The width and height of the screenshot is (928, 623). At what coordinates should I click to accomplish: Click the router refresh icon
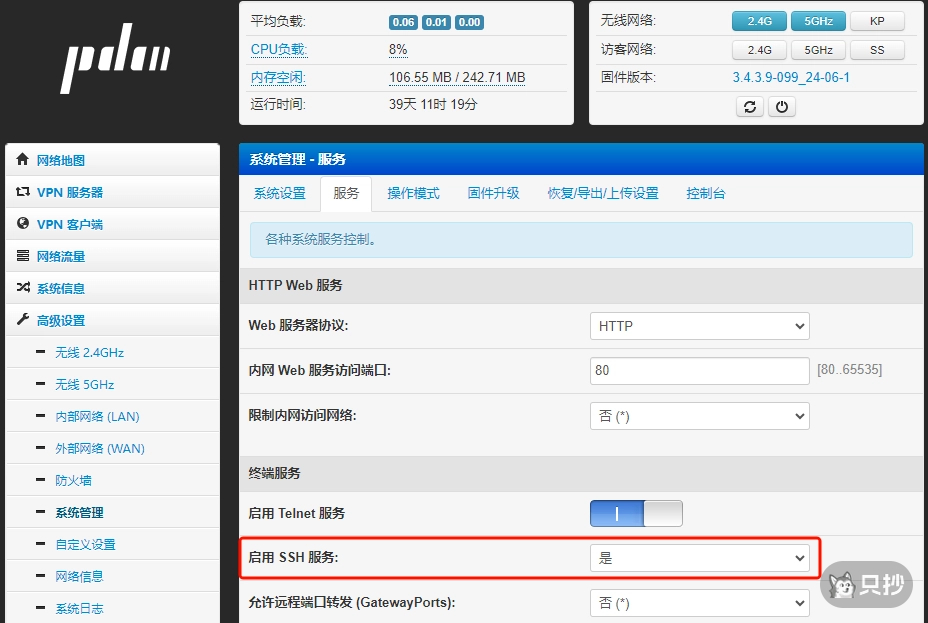pyautogui.click(x=751, y=106)
